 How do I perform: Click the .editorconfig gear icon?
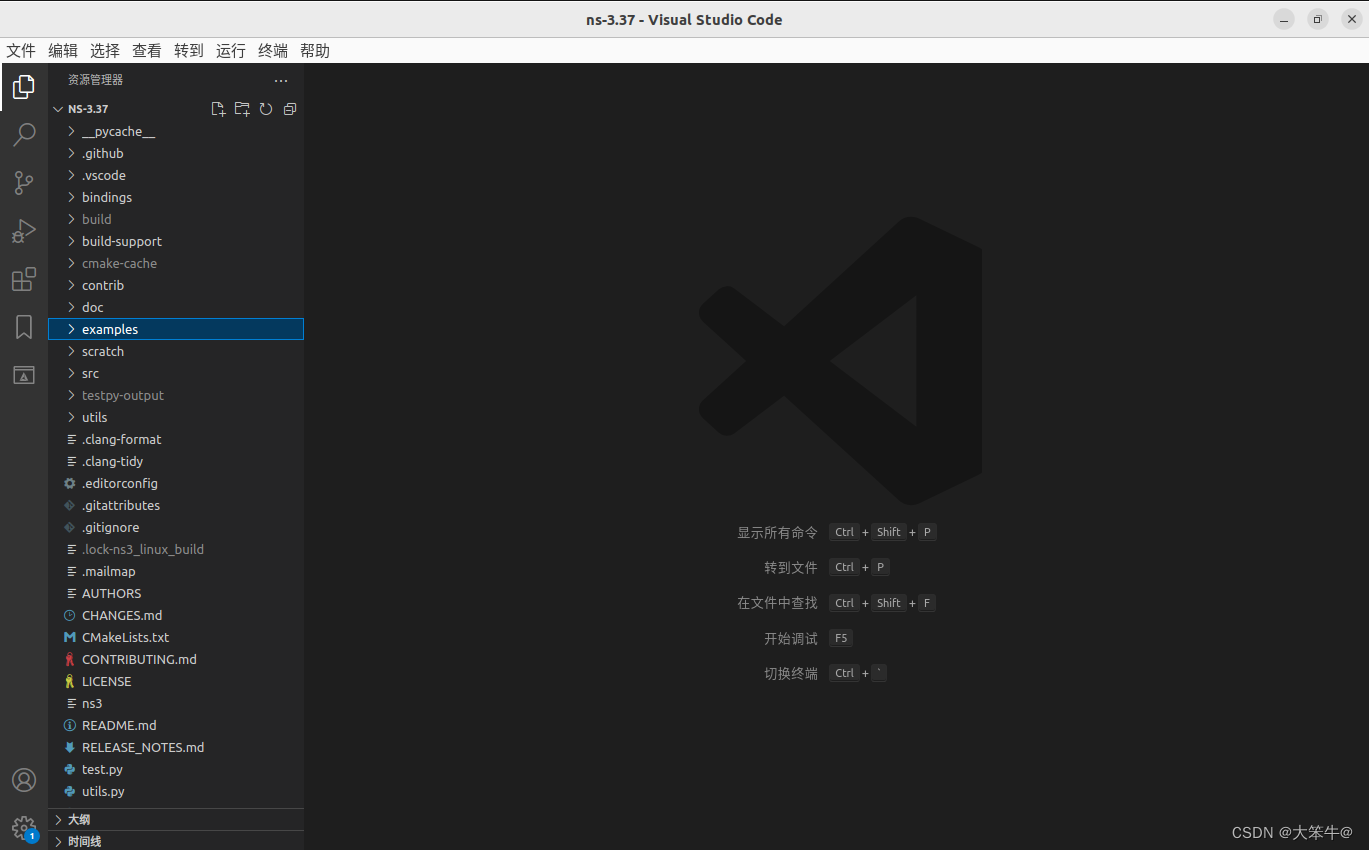[x=70, y=483]
